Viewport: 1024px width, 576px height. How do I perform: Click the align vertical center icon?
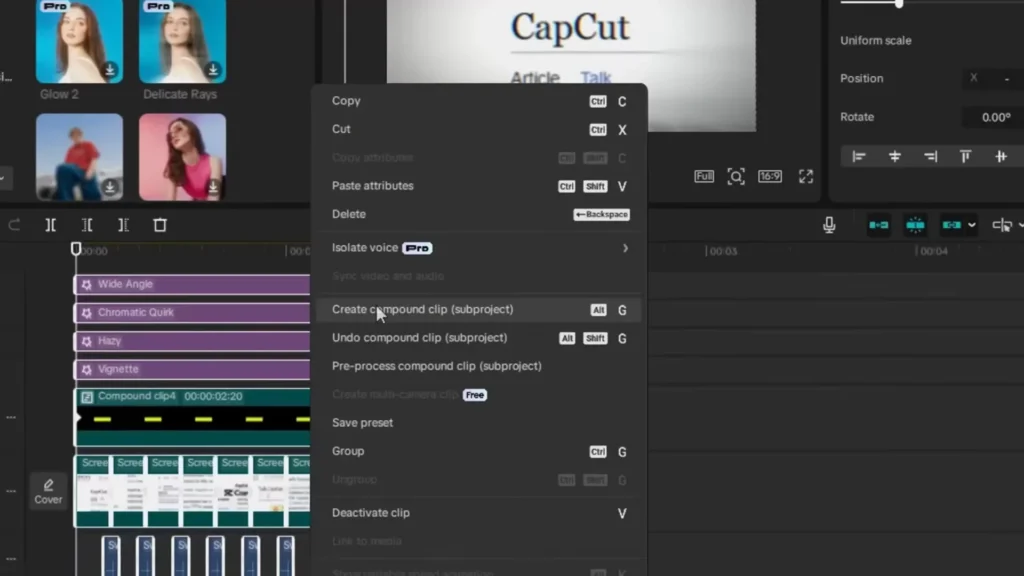(x=1000, y=156)
